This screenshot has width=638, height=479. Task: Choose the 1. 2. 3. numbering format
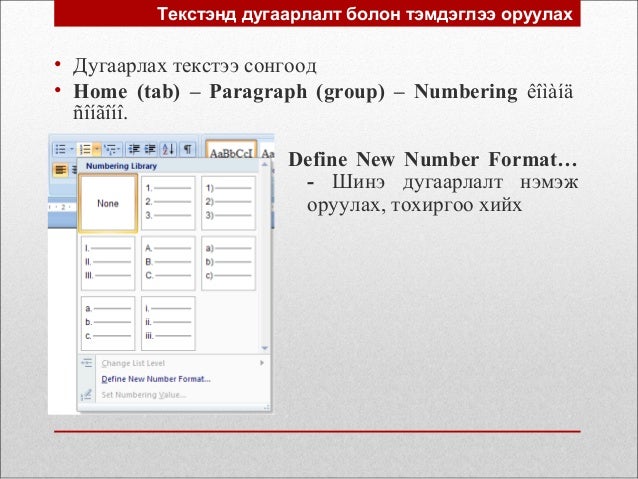click(x=168, y=202)
